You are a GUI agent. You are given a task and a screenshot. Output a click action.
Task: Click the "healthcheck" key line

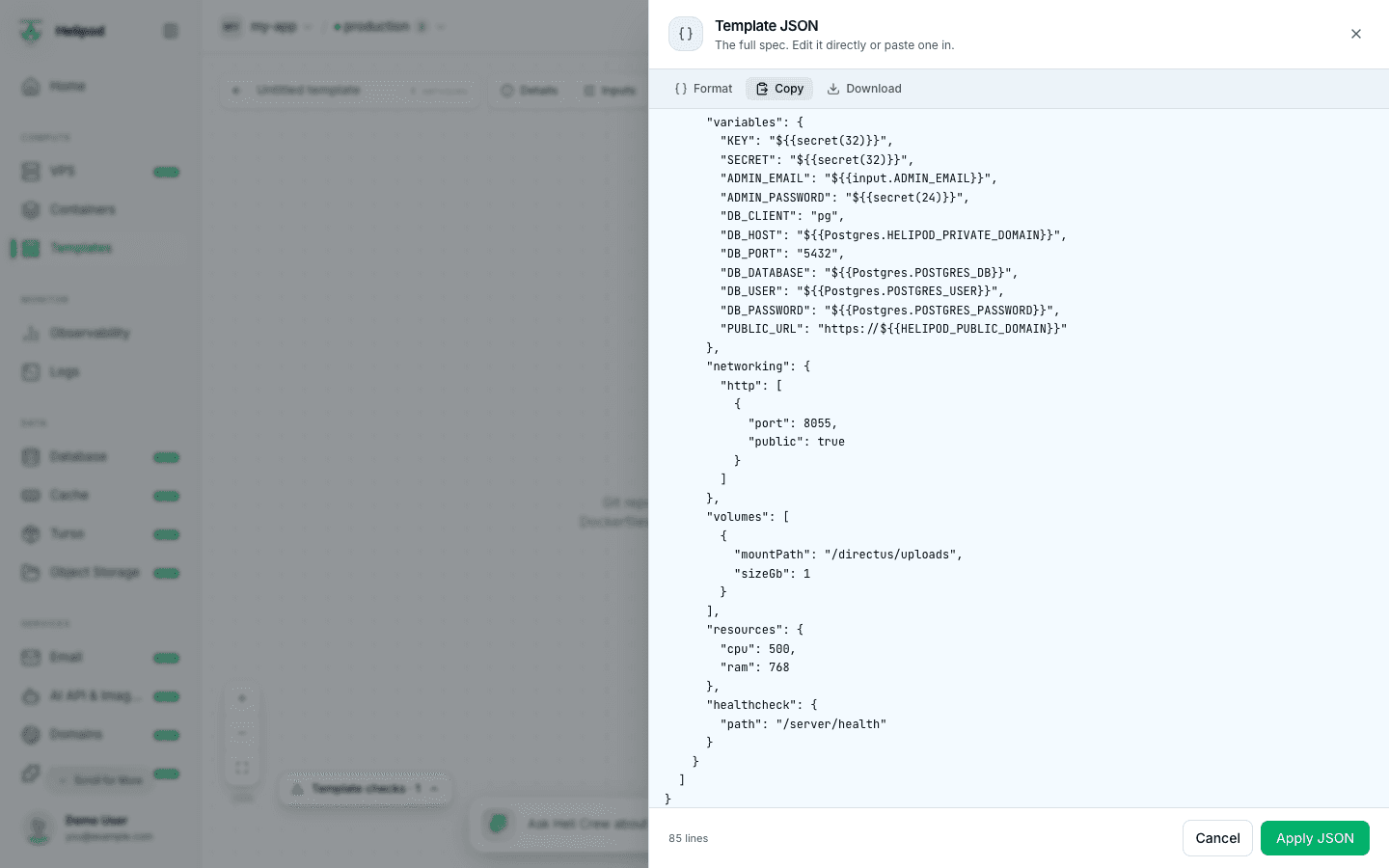(762, 705)
